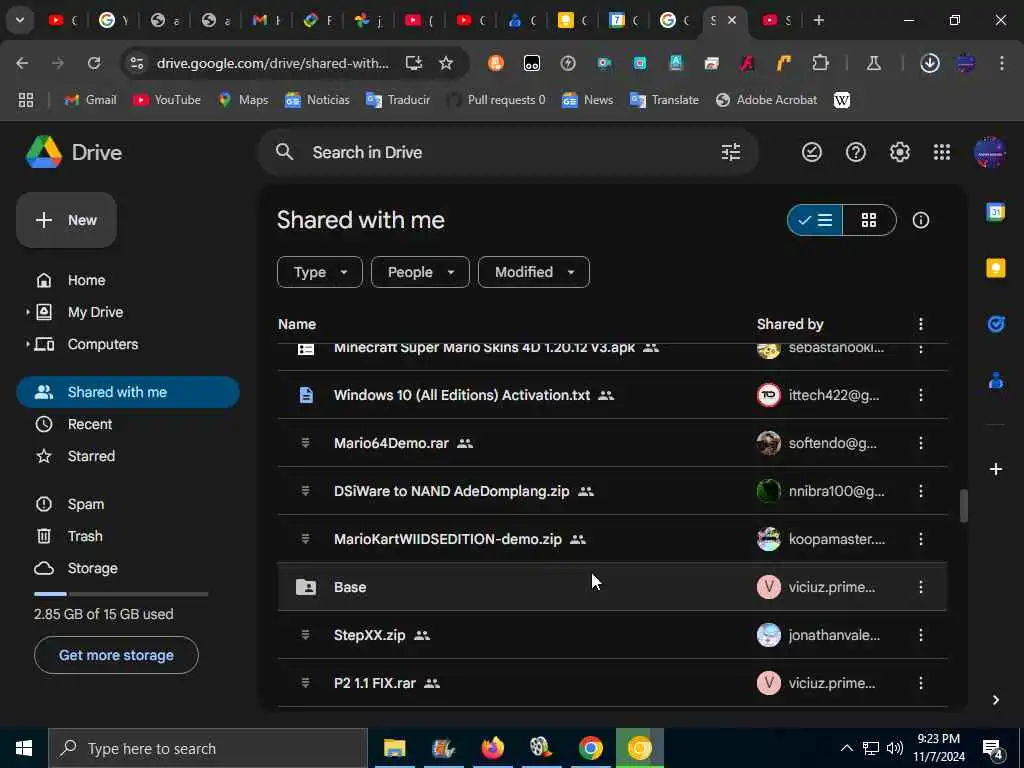Screen dimensions: 1024x768
Task: Open Google Calendar in side panel
Action: [x=996, y=212]
